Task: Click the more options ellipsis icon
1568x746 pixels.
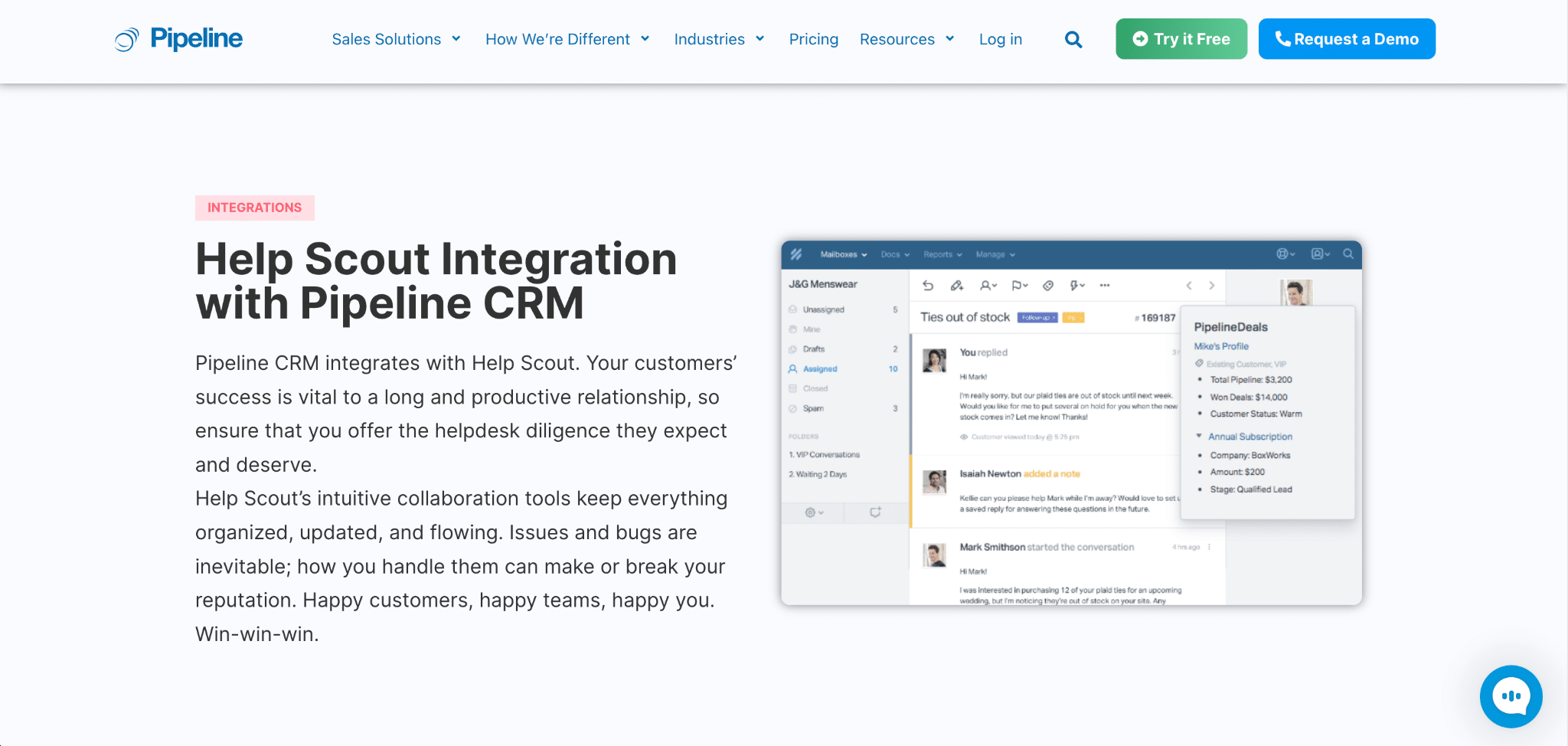Action: click(x=1105, y=286)
